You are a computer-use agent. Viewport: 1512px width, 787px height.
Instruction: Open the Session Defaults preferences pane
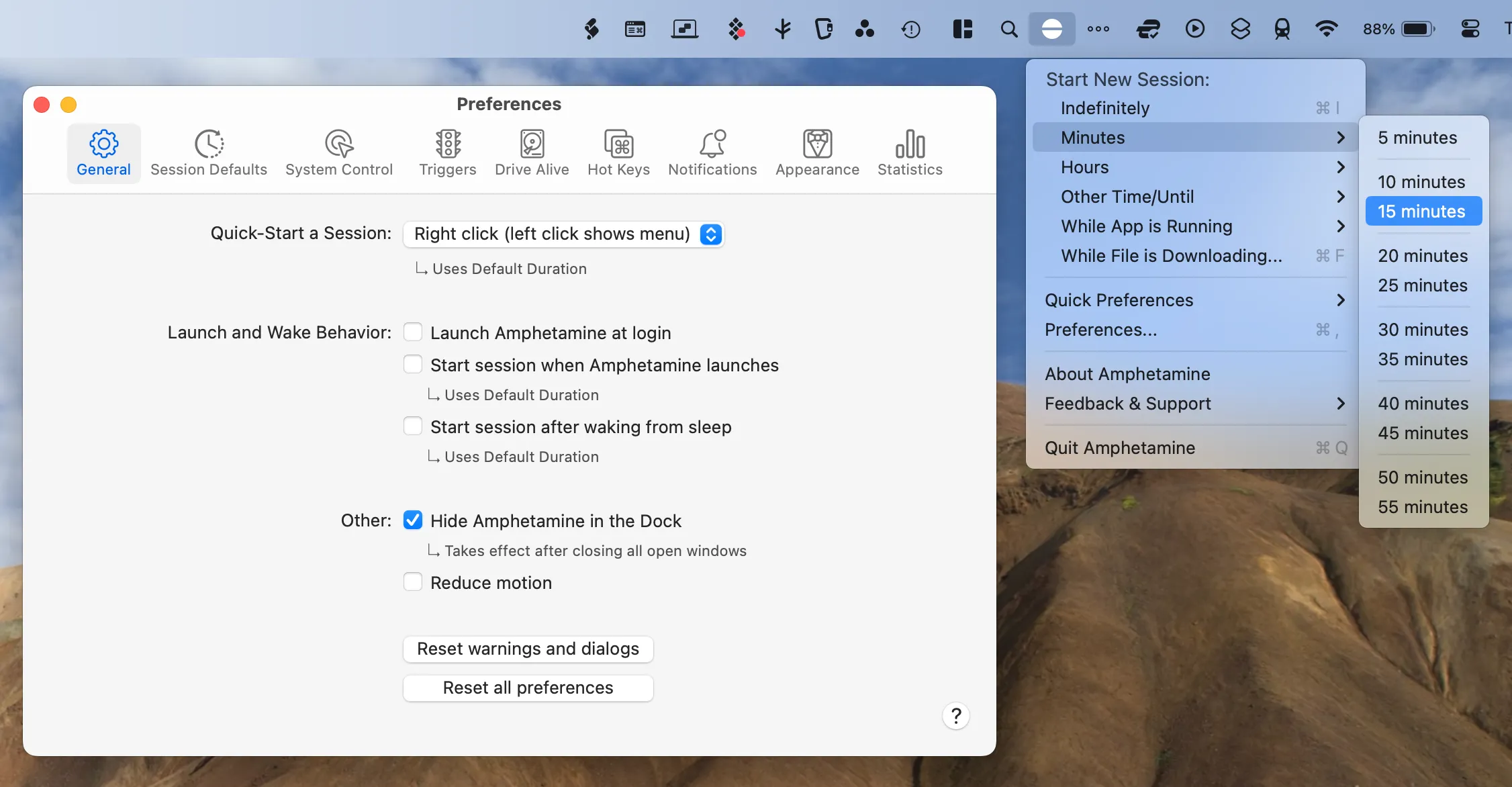coord(208,153)
